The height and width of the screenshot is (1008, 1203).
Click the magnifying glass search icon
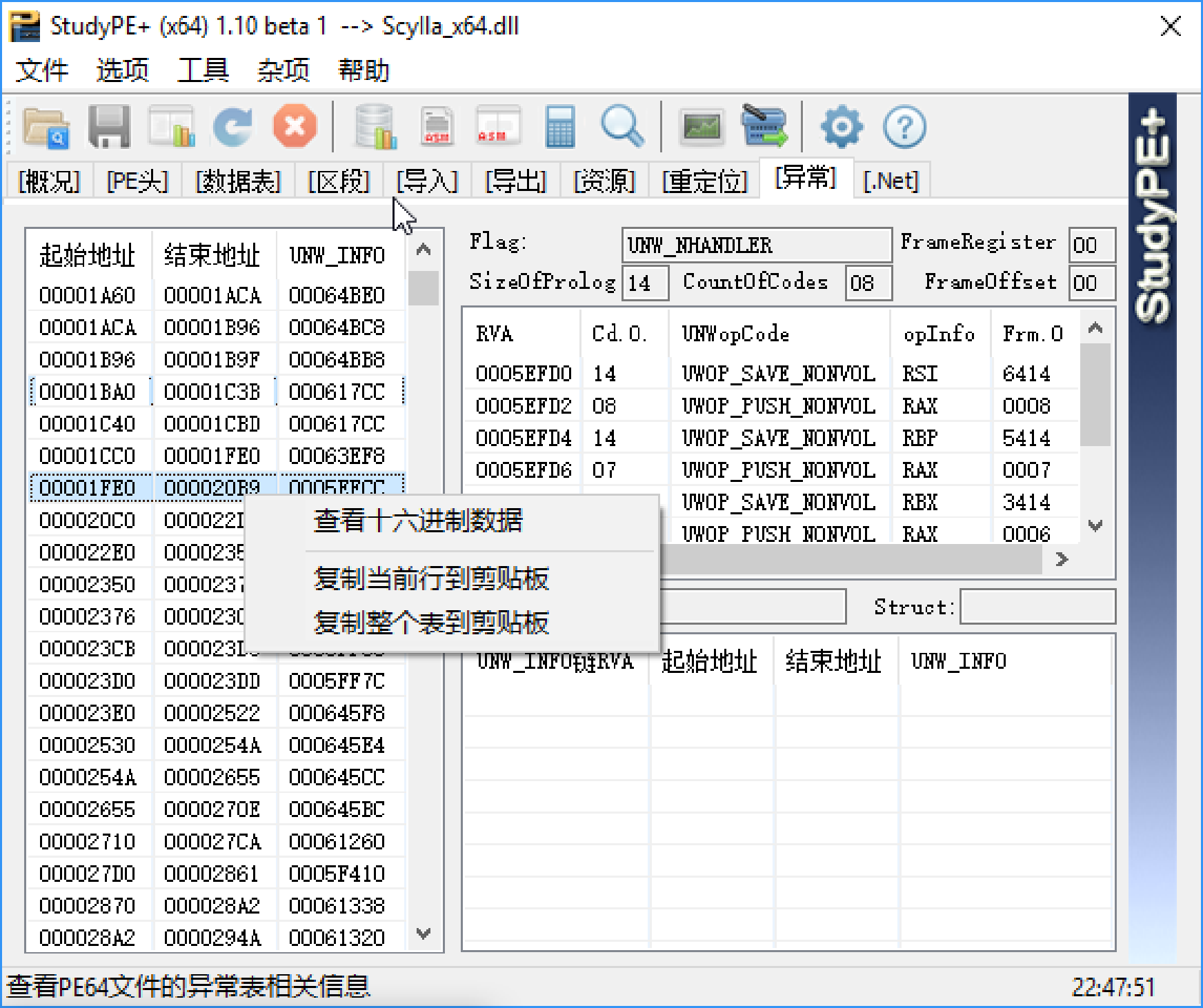pos(622,127)
